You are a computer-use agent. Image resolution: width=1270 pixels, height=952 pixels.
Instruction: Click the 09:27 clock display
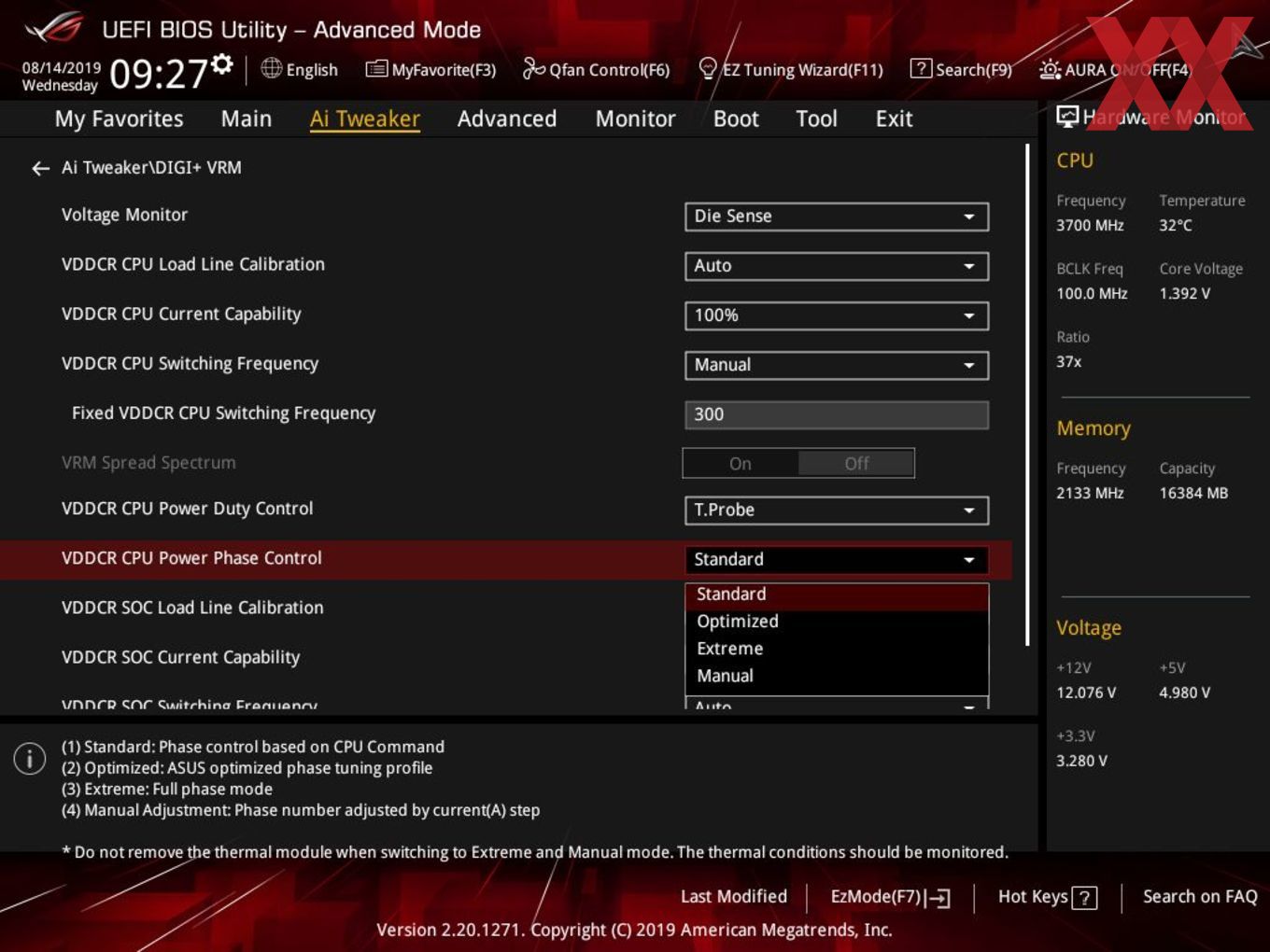pos(158,73)
